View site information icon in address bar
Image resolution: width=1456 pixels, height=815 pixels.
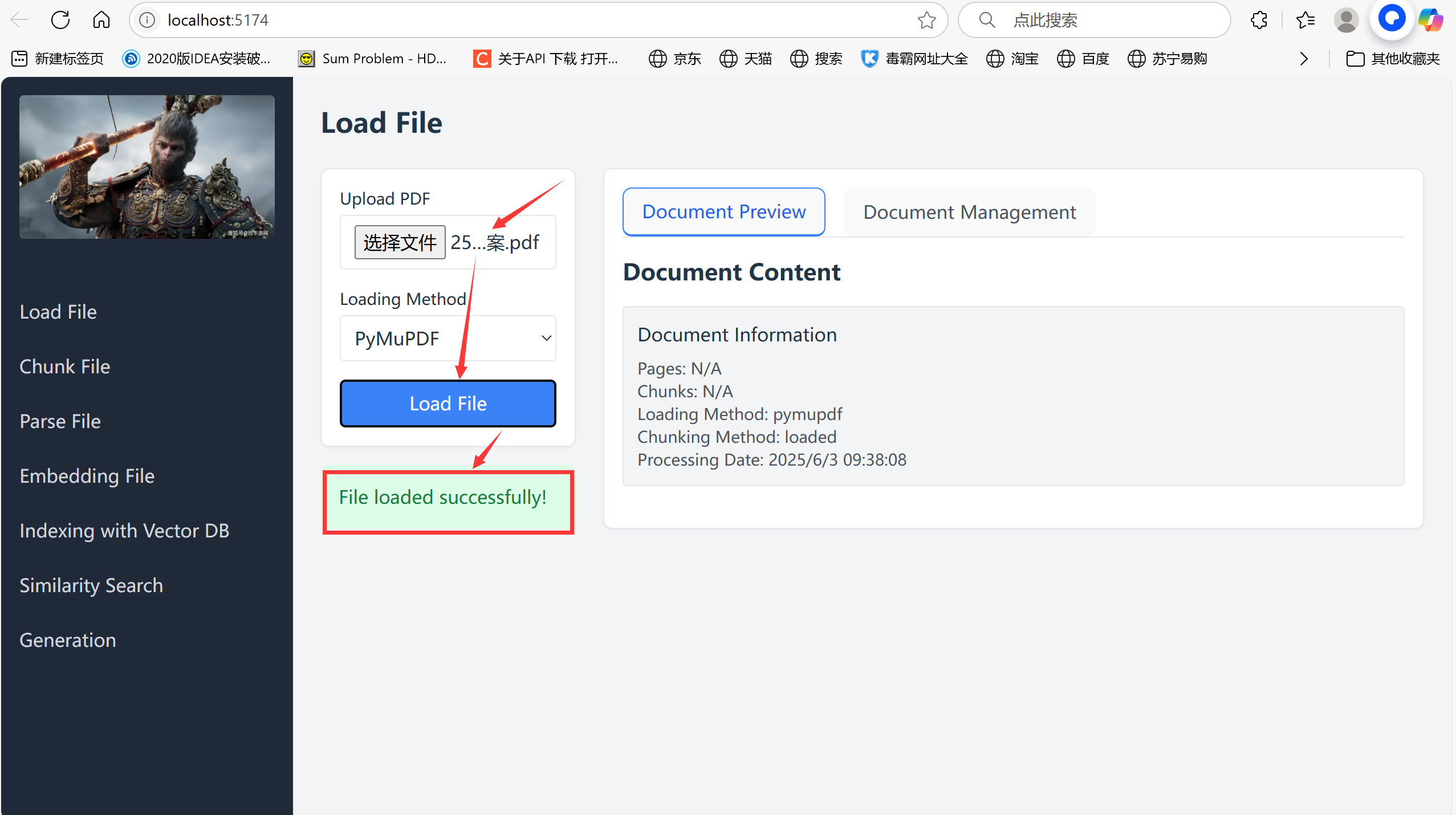click(147, 20)
